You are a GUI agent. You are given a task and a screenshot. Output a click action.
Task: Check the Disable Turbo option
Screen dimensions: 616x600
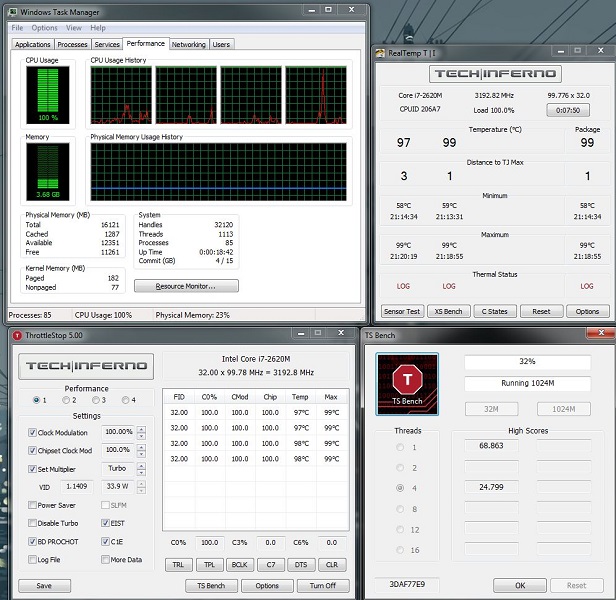point(32,523)
